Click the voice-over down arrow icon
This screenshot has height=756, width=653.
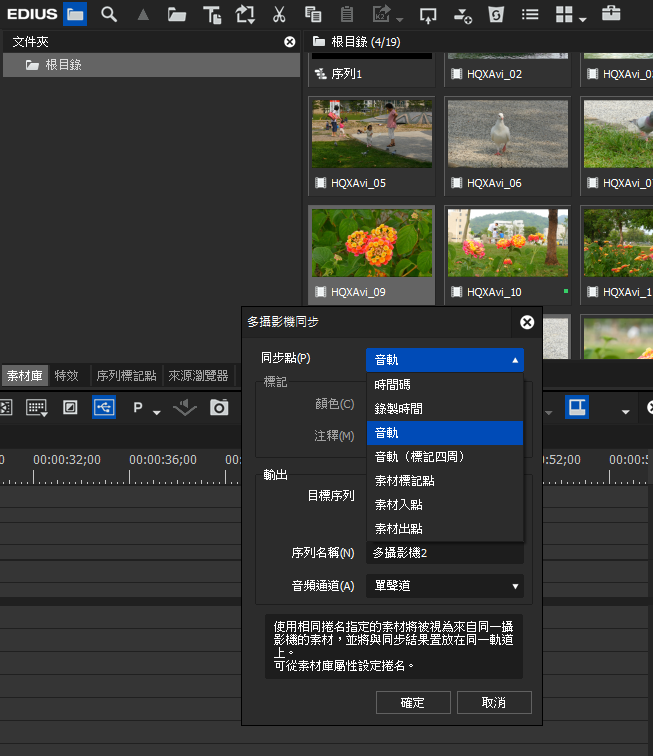click(x=185, y=408)
